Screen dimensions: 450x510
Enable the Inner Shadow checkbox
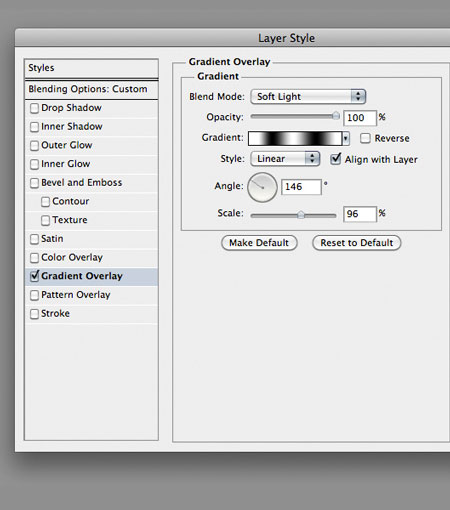34,127
